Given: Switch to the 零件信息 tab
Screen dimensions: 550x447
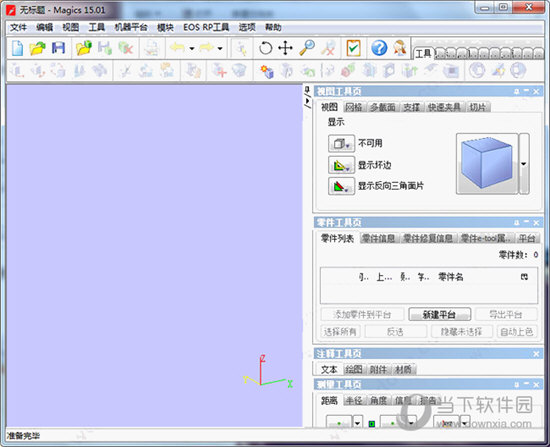Looking at the screenshot, I should (378, 239).
